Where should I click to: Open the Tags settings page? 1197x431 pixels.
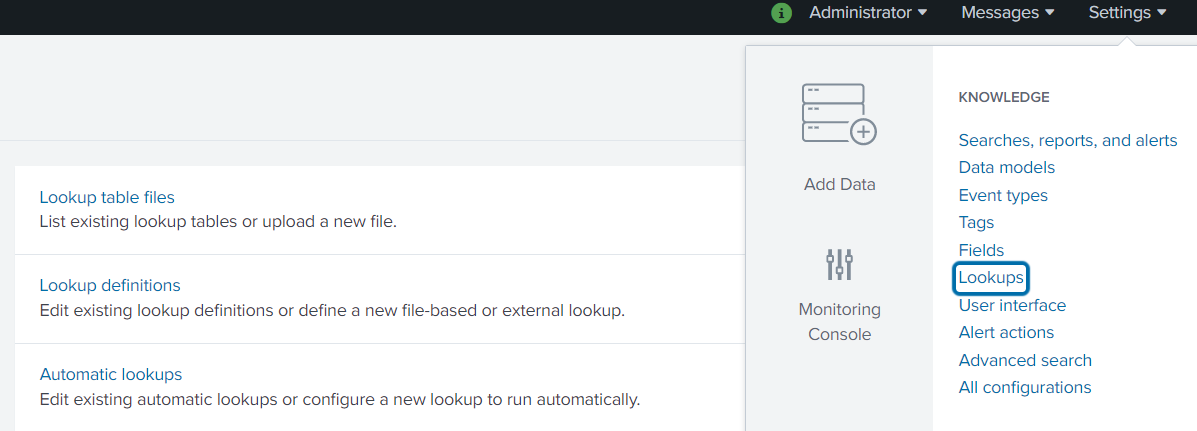(x=976, y=222)
